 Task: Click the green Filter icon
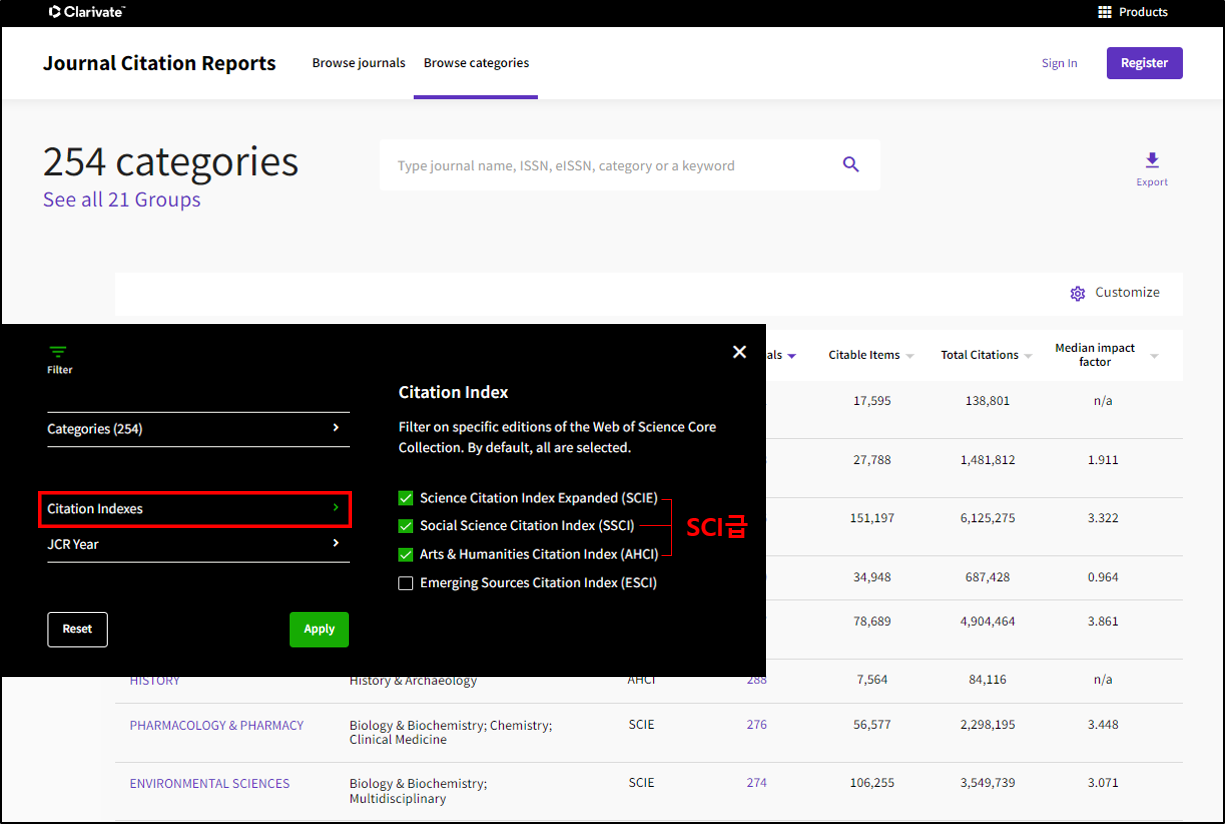tap(59, 352)
